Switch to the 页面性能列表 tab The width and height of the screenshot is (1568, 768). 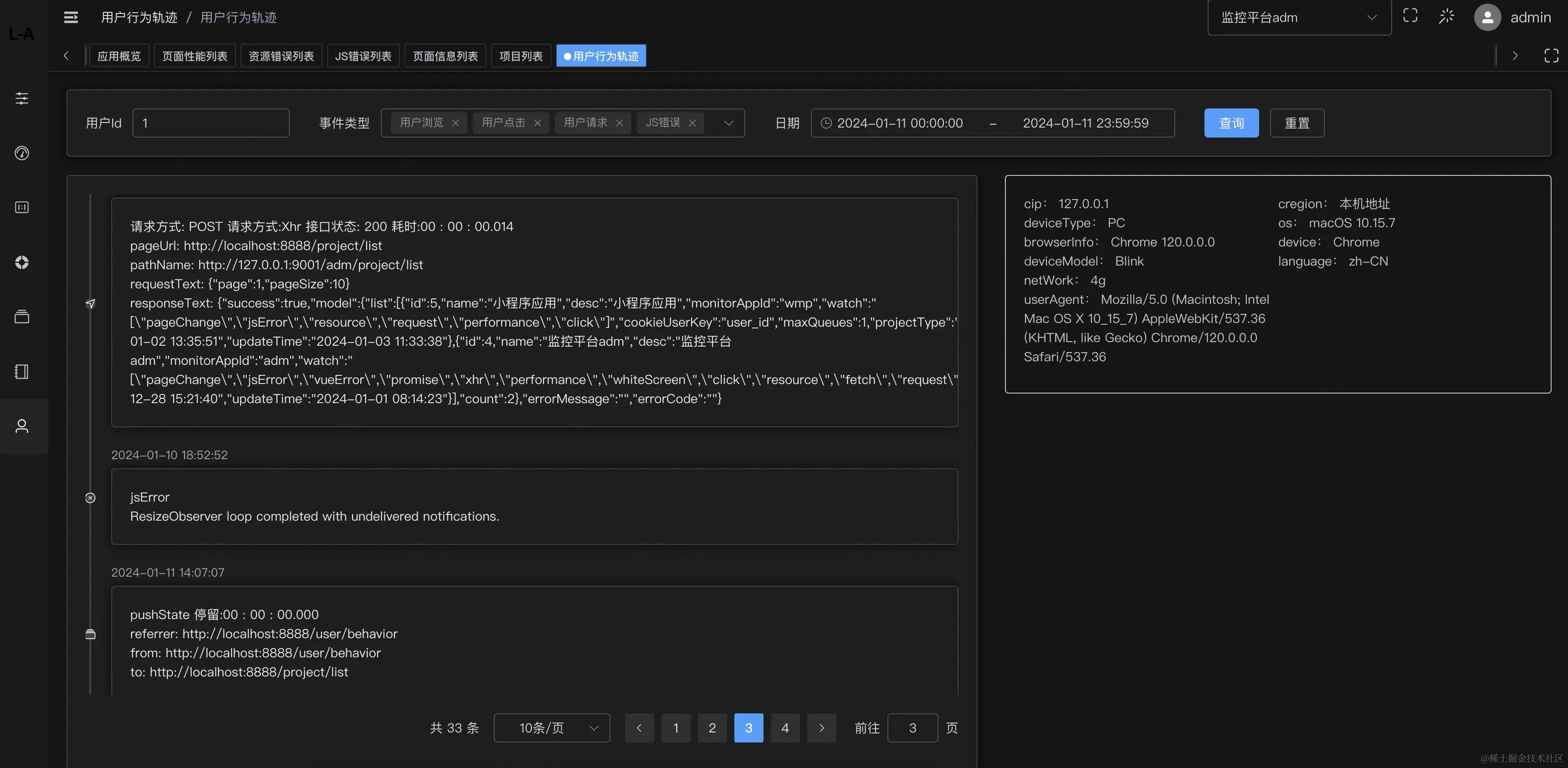[x=195, y=56]
